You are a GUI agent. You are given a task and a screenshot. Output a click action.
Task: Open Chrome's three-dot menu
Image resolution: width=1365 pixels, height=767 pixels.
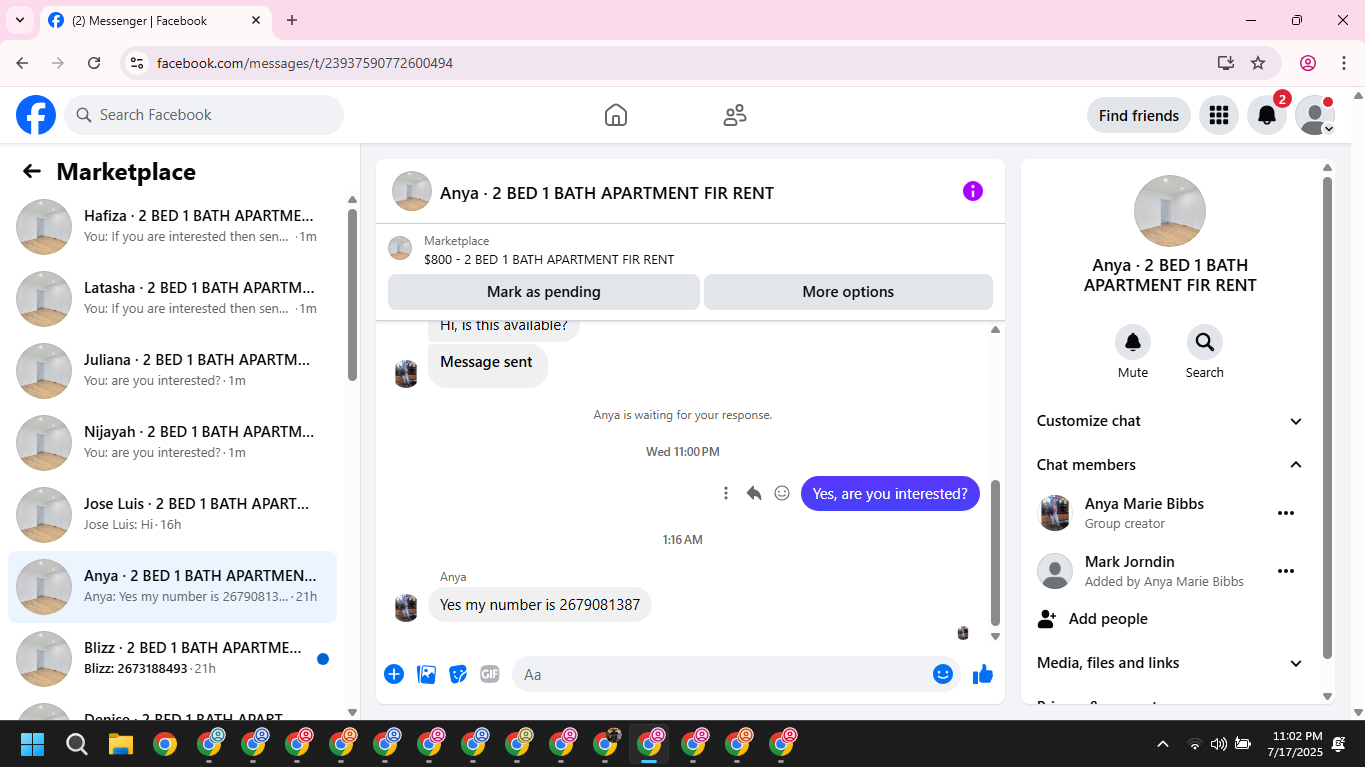click(x=1344, y=63)
